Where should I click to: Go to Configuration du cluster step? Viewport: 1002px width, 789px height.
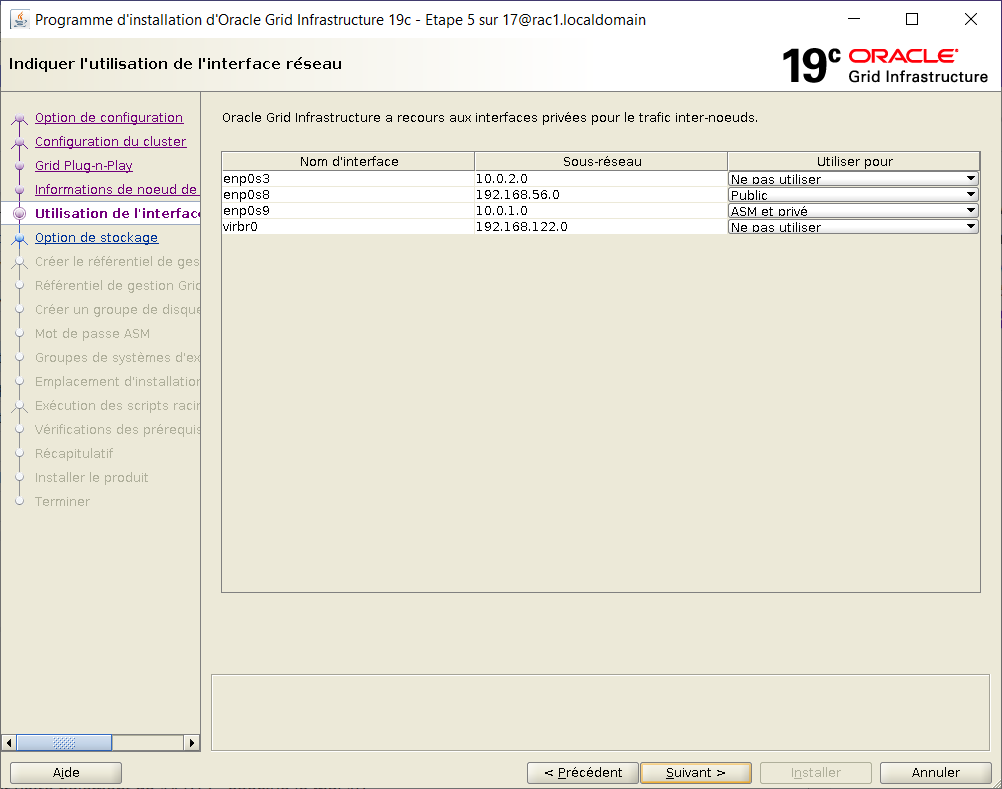point(111,141)
